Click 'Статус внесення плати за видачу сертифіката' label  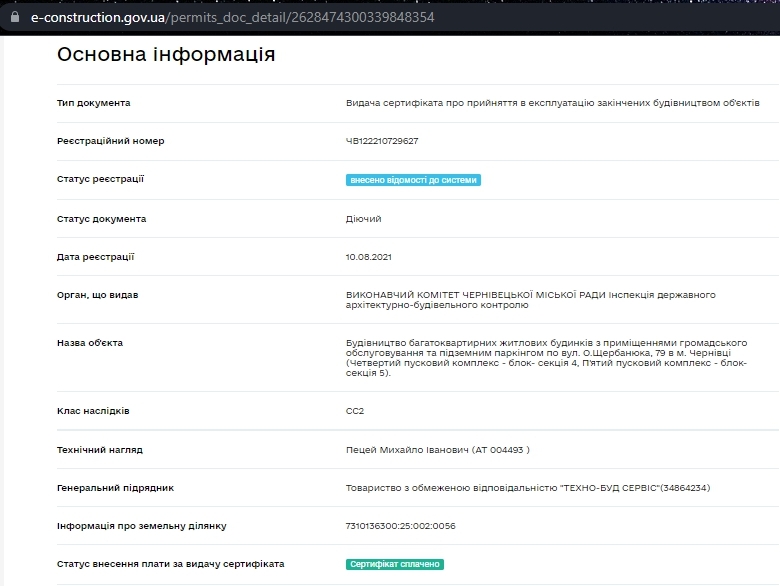[x=171, y=564]
